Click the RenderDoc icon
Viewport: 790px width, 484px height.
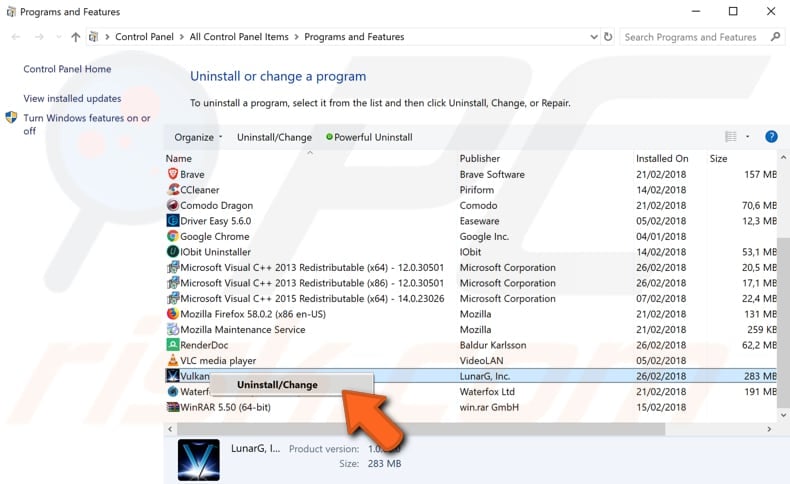[x=173, y=345]
